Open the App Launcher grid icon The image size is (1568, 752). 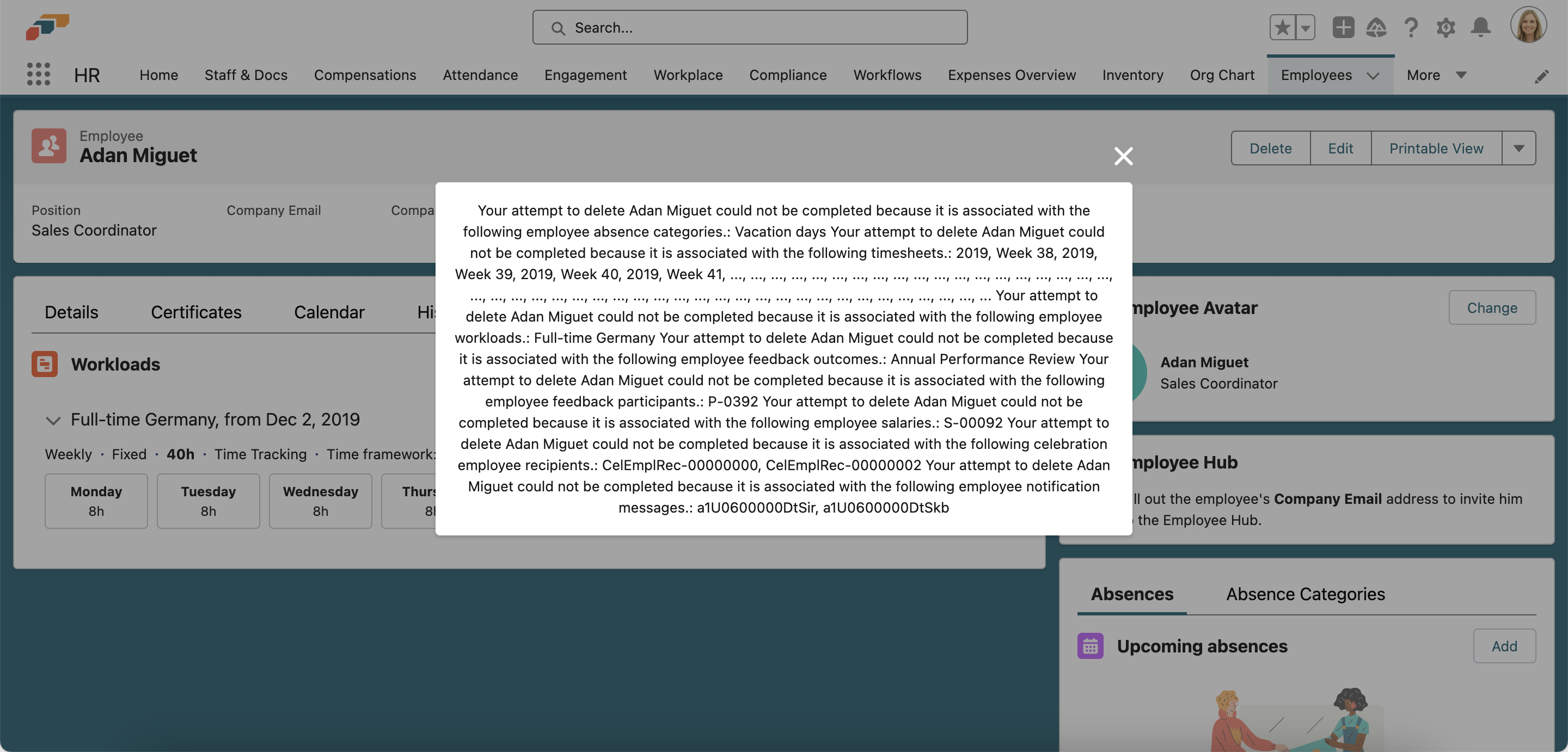[x=38, y=74]
